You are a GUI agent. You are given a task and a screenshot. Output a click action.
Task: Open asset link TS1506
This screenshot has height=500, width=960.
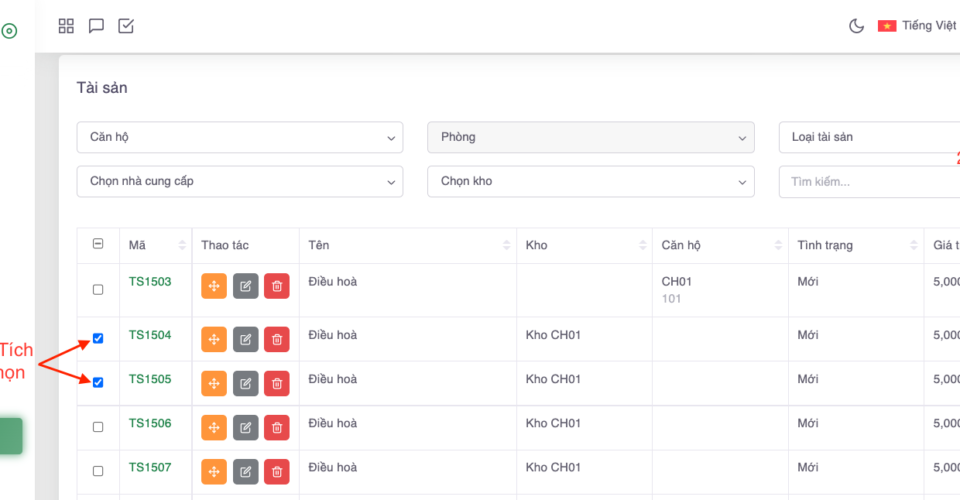pyautogui.click(x=150, y=424)
